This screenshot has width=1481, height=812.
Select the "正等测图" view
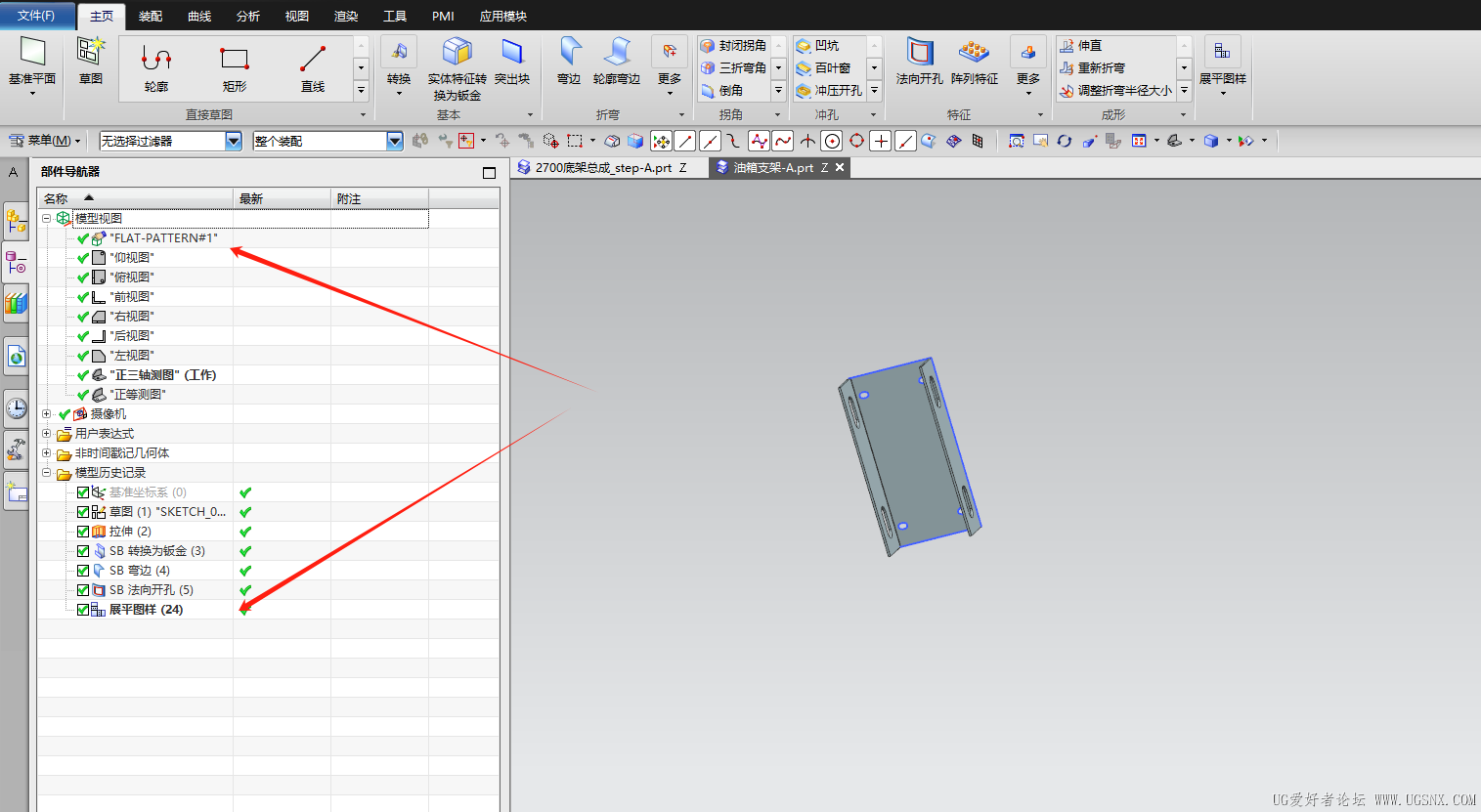(x=138, y=395)
